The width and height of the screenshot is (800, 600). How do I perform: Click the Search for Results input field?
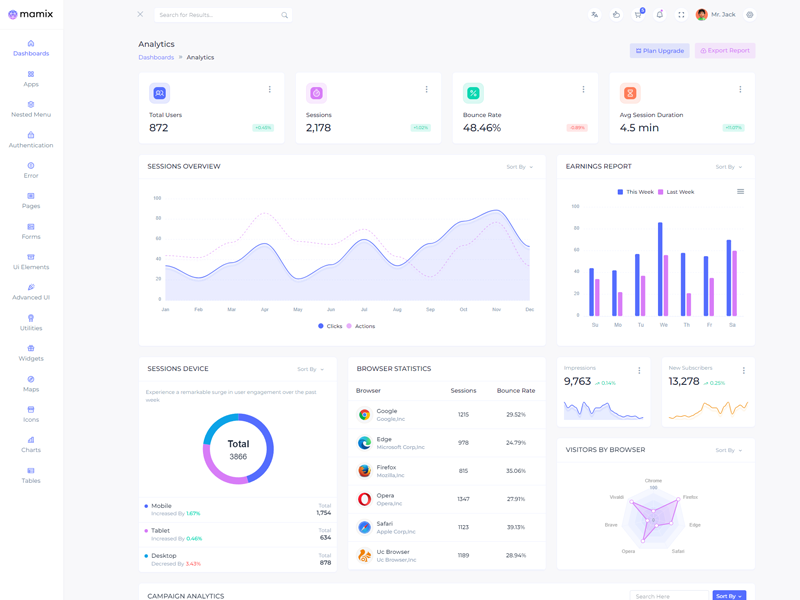point(218,15)
